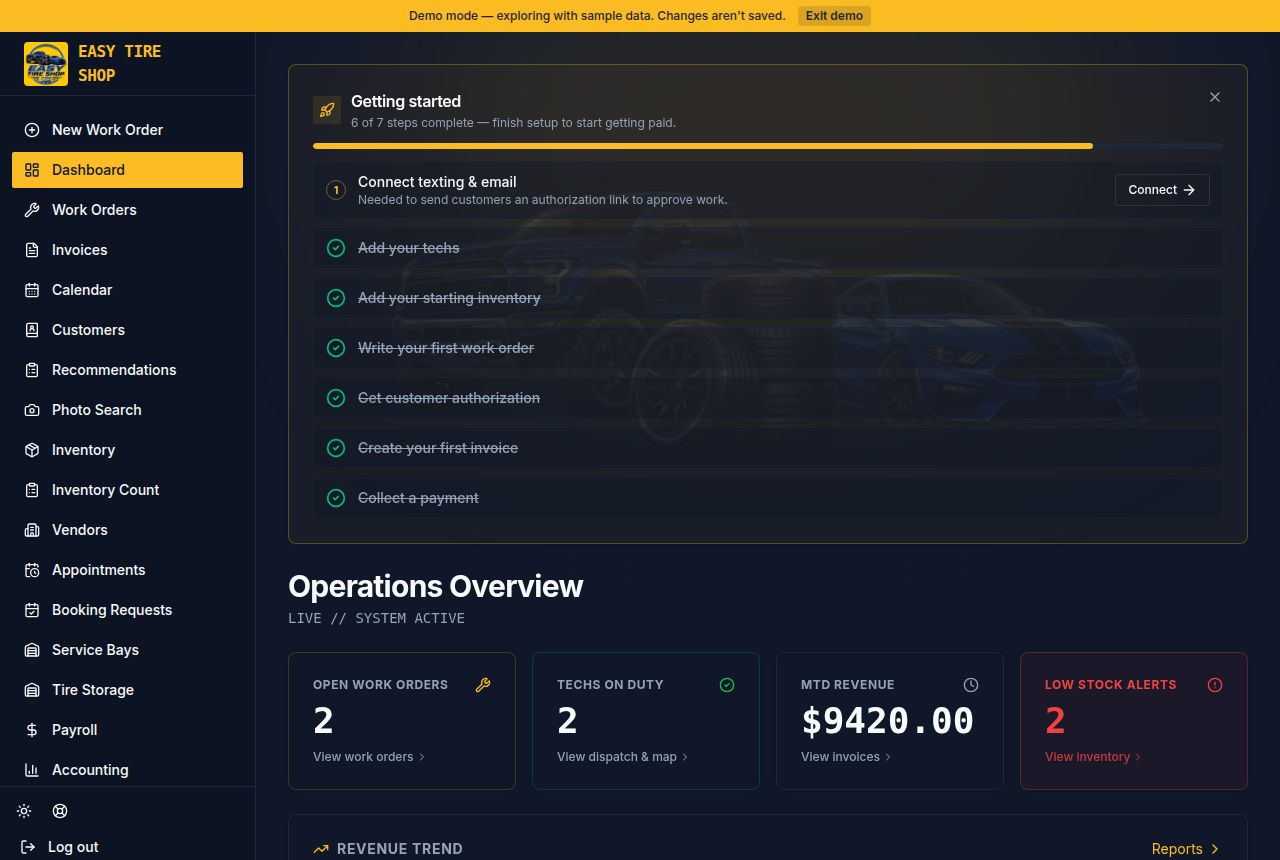
Task: Click the Work Orders wrench icon in sidebar
Action: click(x=32, y=210)
